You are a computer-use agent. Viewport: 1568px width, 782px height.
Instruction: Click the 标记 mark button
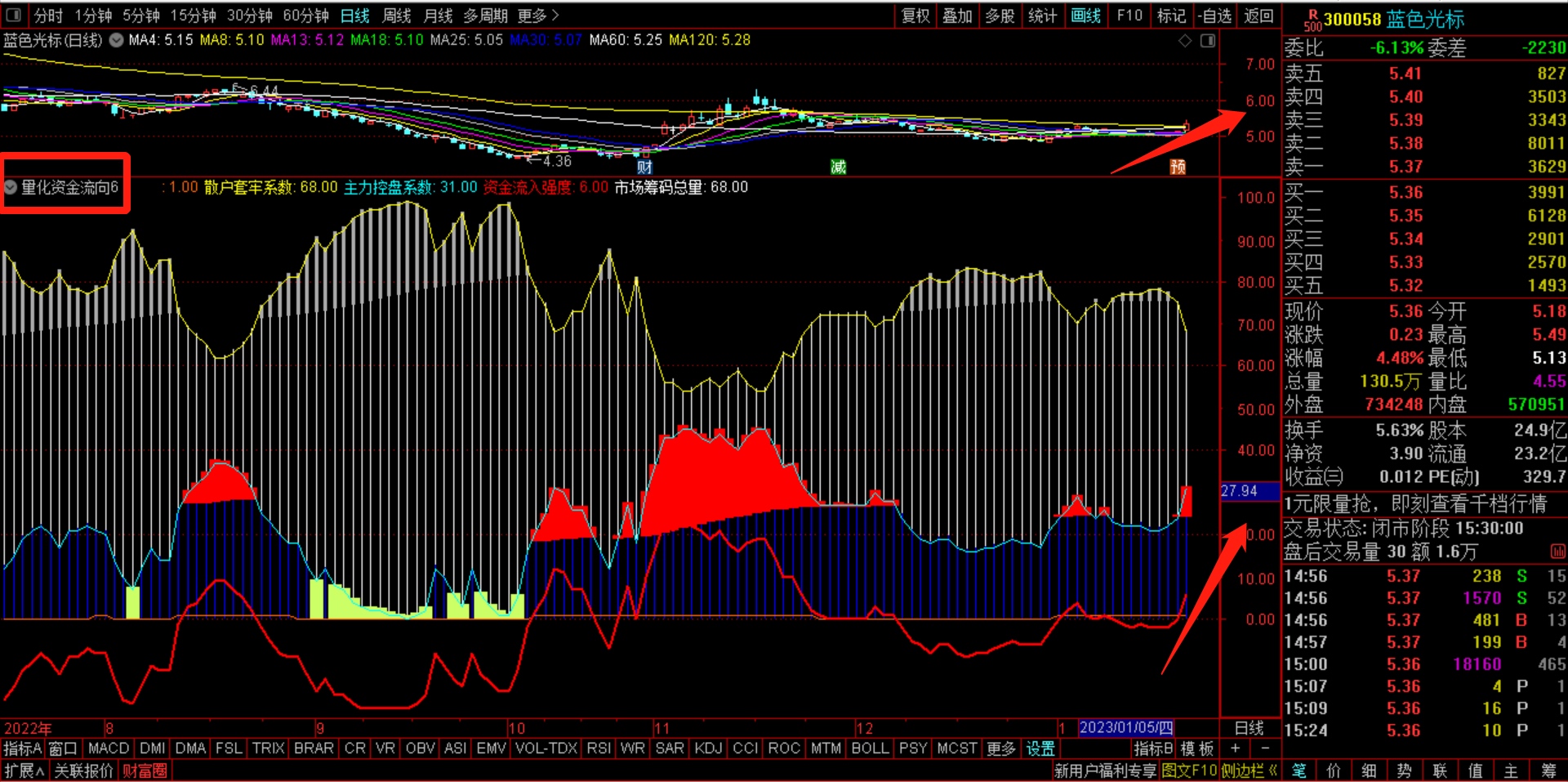[1172, 16]
